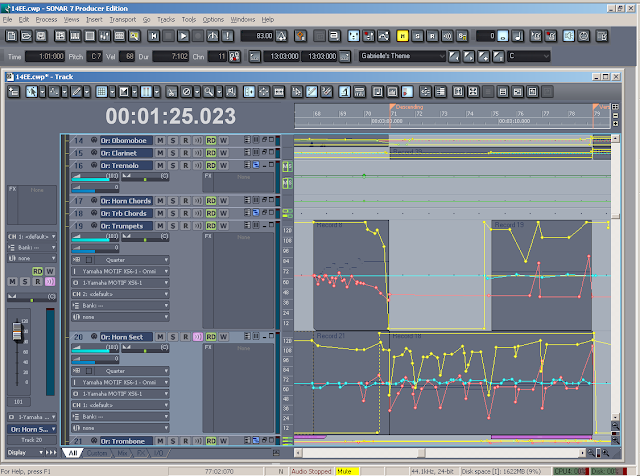Start playback with the Play button
The width and height of the screenshot is (640, 476).
pyautogui.click(x=183, y=36)
